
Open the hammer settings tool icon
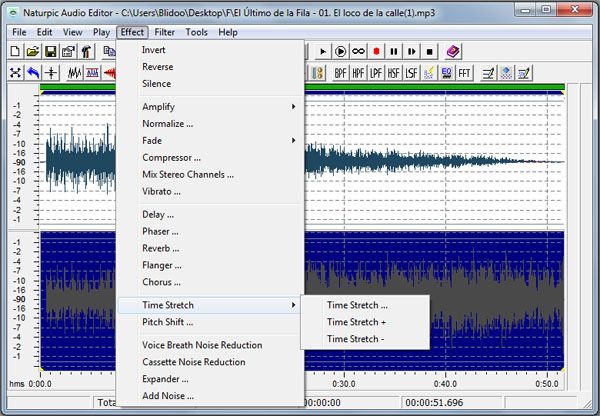coord(86,51)
